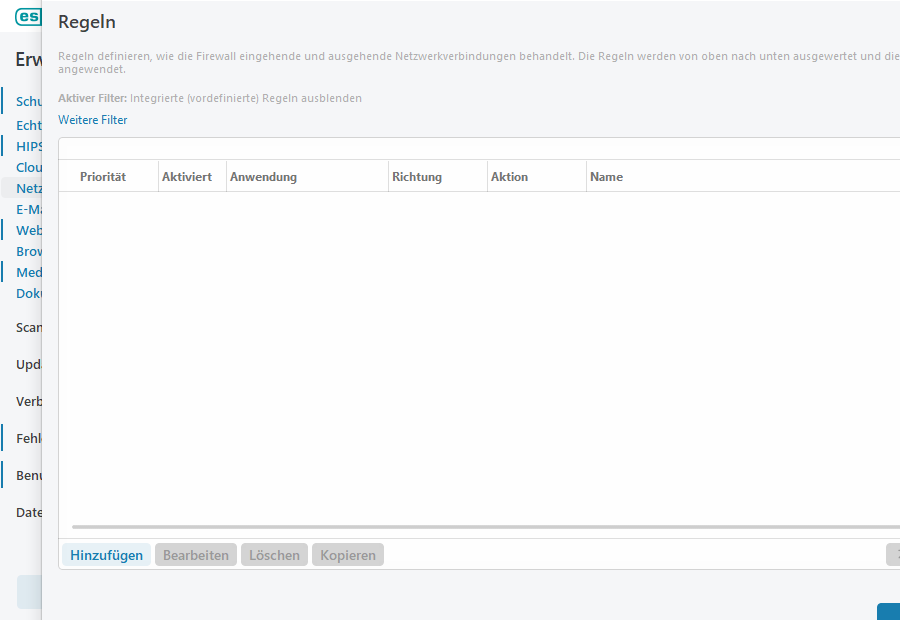Click the Bearbeiten button

pos(195,554)
